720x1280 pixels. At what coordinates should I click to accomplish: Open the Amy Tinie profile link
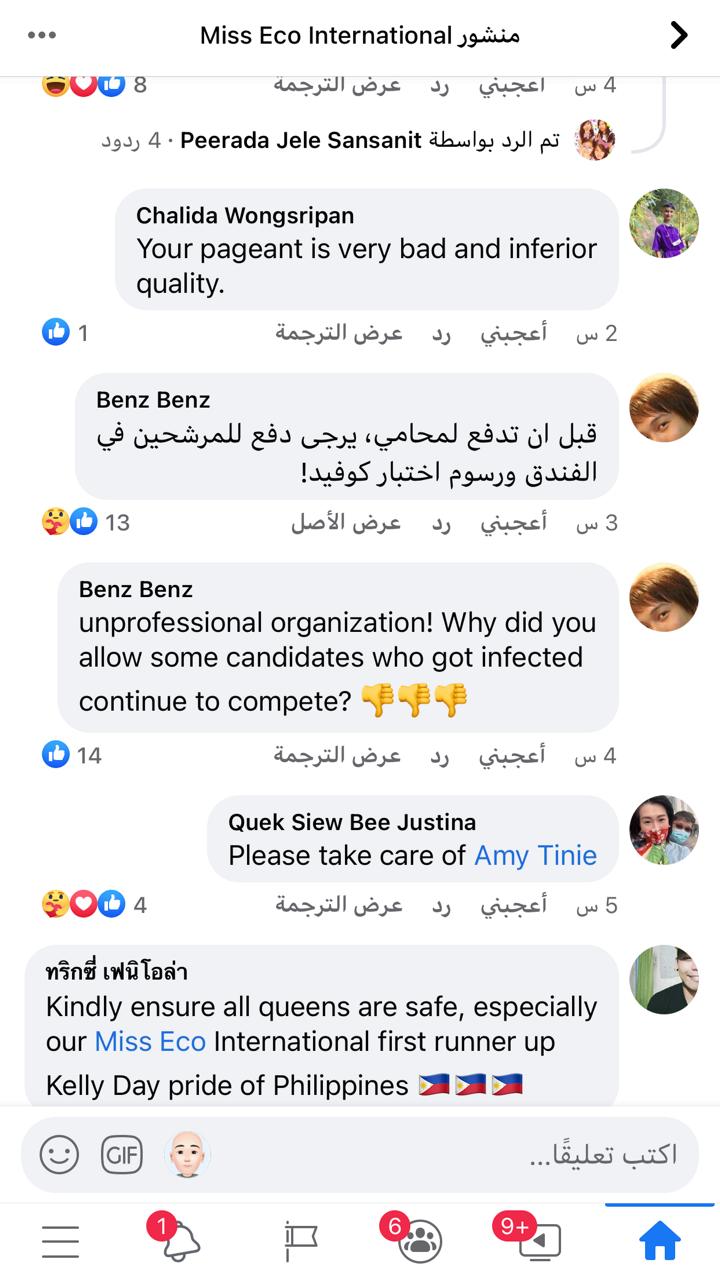[535, 855]
